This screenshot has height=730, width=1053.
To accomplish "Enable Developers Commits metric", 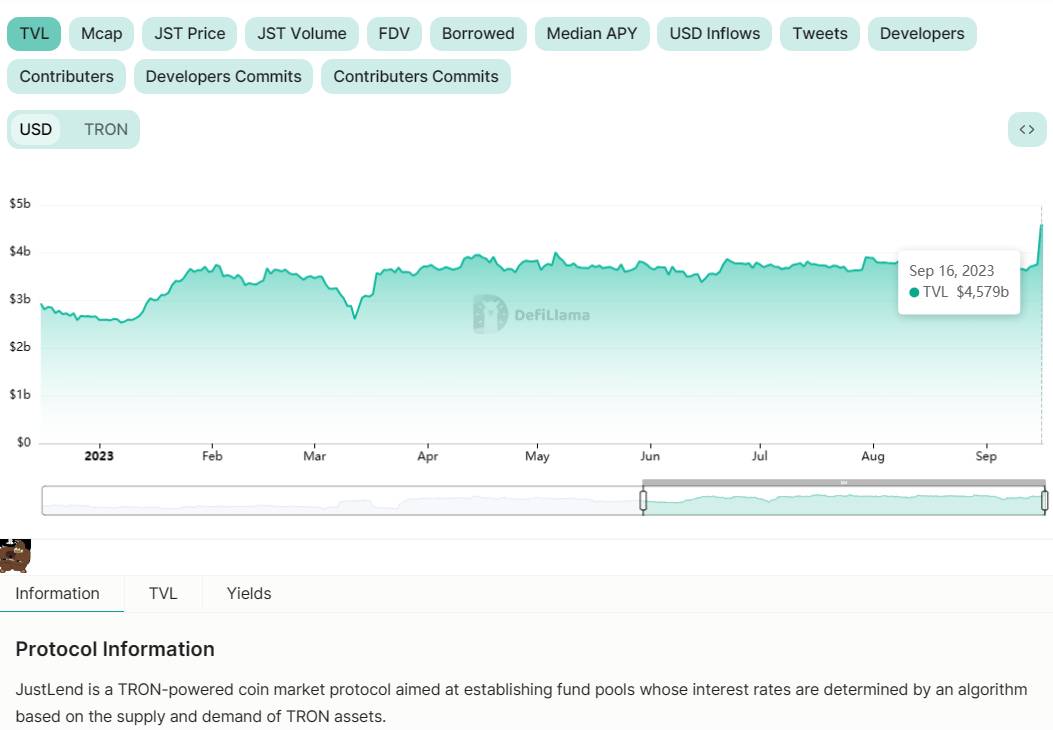I will [x=224, y=77].
